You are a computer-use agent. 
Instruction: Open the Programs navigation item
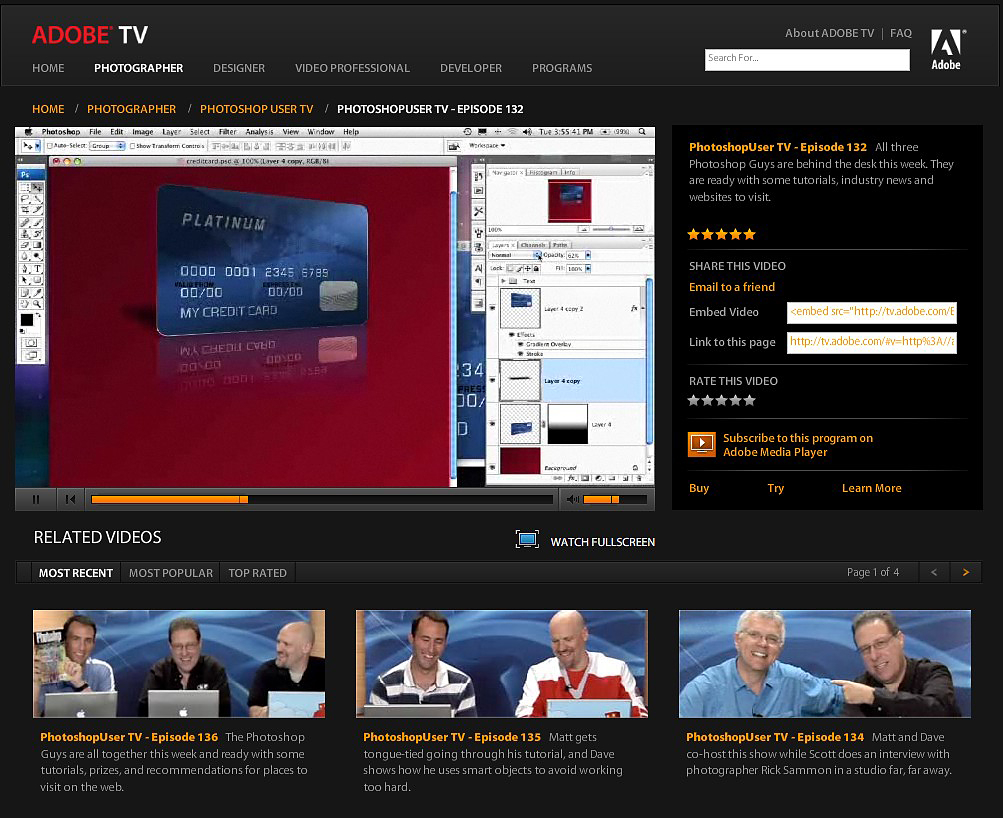click(x=562, y=68)
